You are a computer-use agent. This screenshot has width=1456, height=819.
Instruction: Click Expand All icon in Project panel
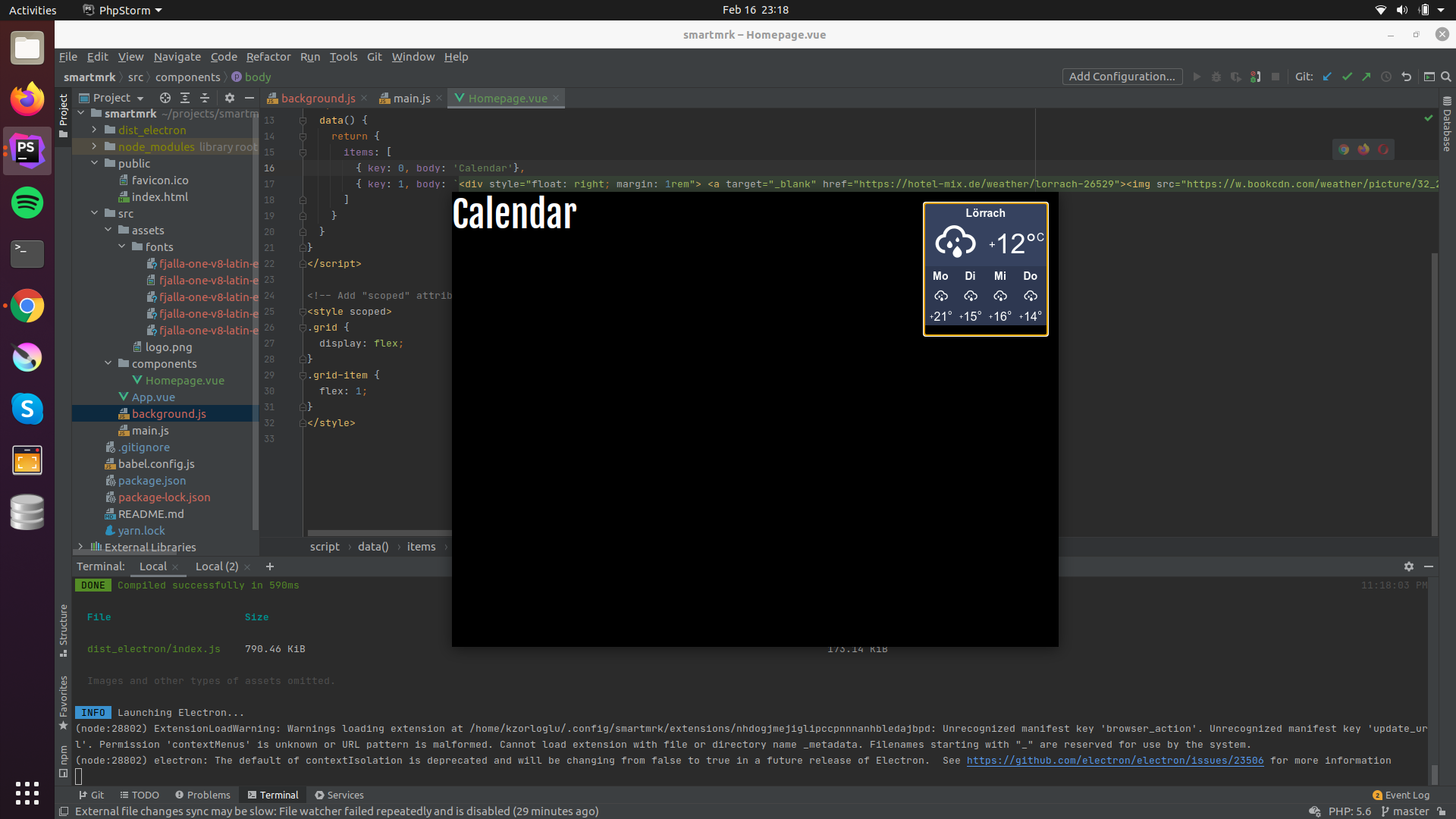coord(185,98)
